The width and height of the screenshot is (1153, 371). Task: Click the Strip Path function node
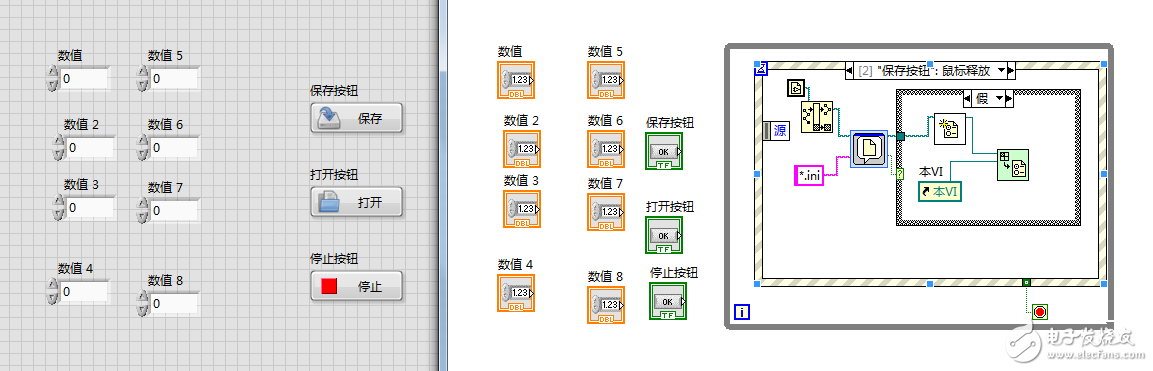point(817,118)
